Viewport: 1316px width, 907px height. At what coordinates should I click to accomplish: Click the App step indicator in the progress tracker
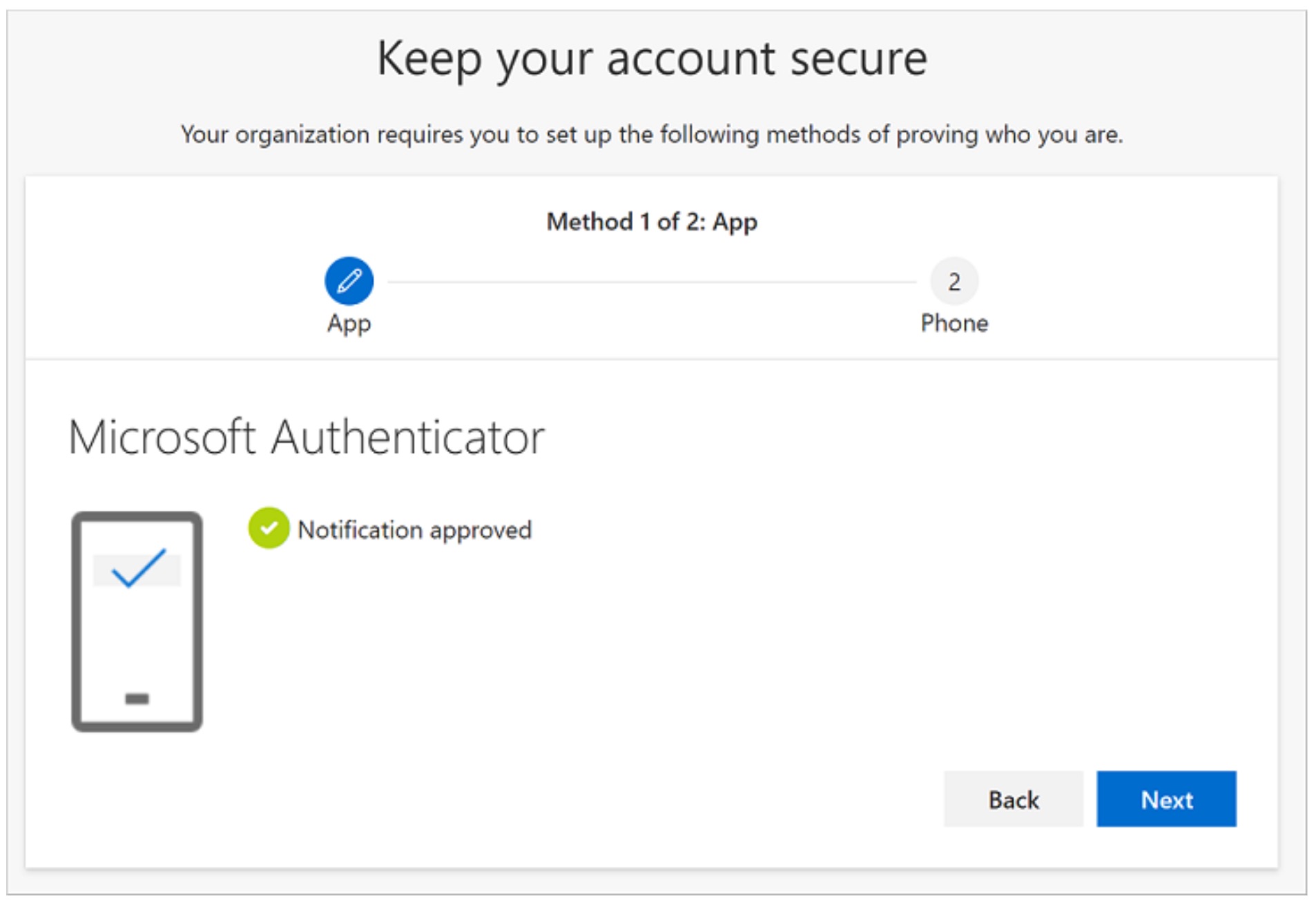click(x=349, y=281)
